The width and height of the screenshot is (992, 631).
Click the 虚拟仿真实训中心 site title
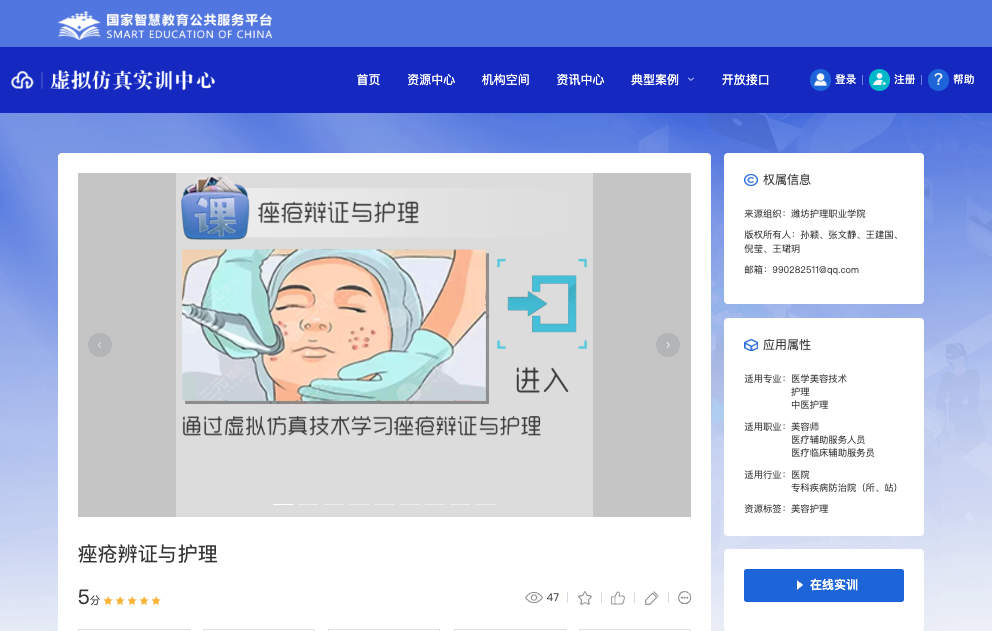(133, 80)
